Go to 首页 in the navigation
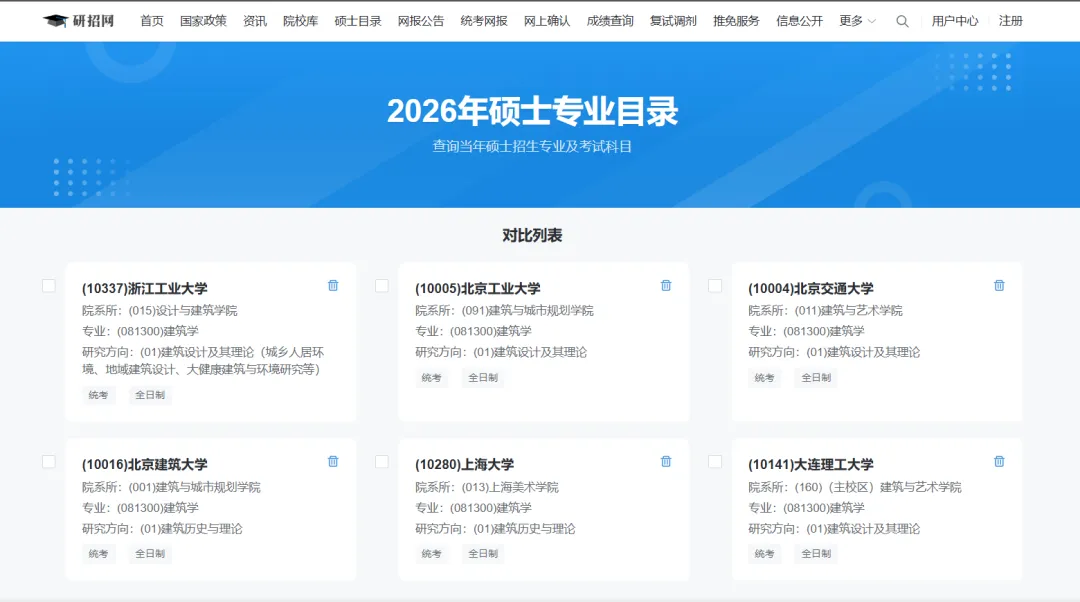 tap(152, 21)
